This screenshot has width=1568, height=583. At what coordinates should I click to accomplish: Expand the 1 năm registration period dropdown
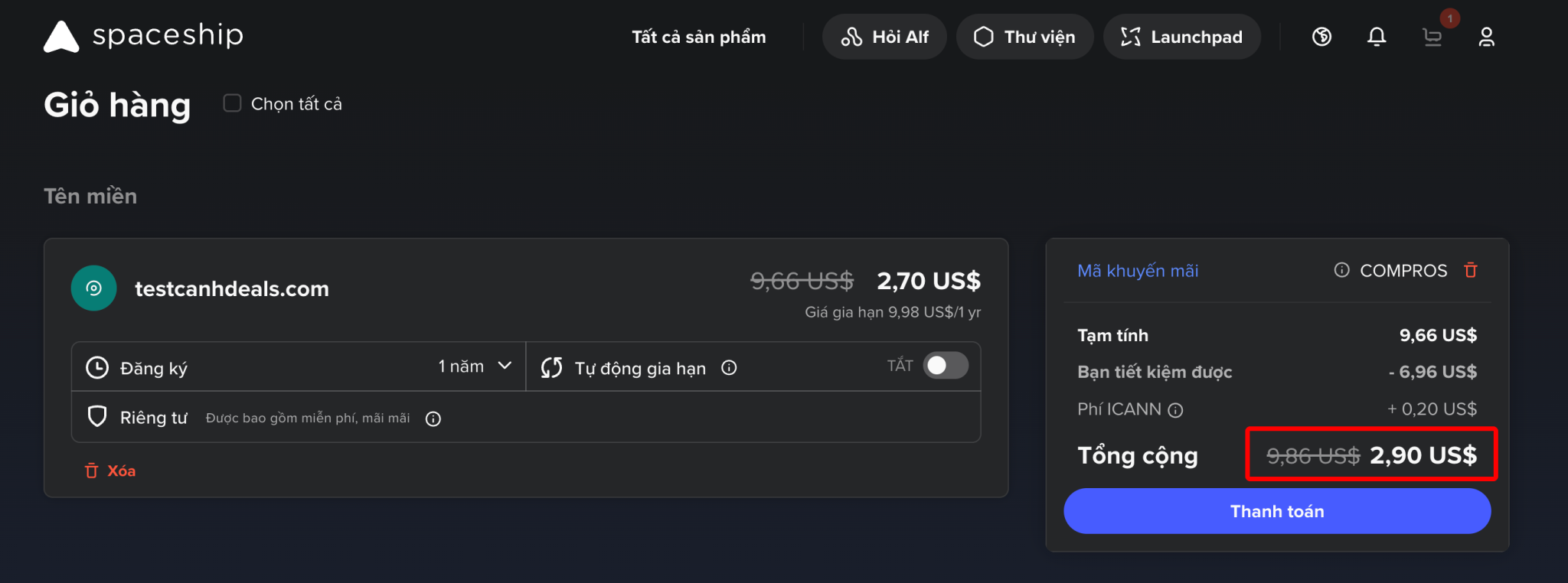[x=475, y=366]
